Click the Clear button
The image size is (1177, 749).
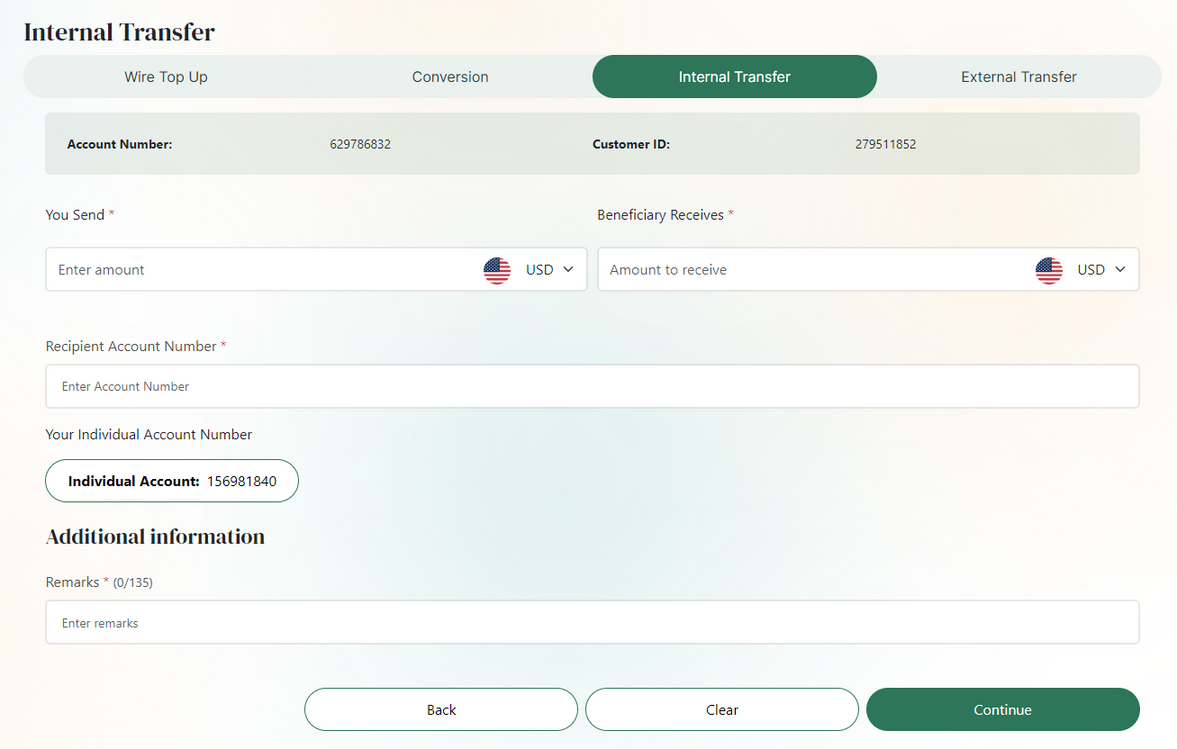[x=721, y=710]
